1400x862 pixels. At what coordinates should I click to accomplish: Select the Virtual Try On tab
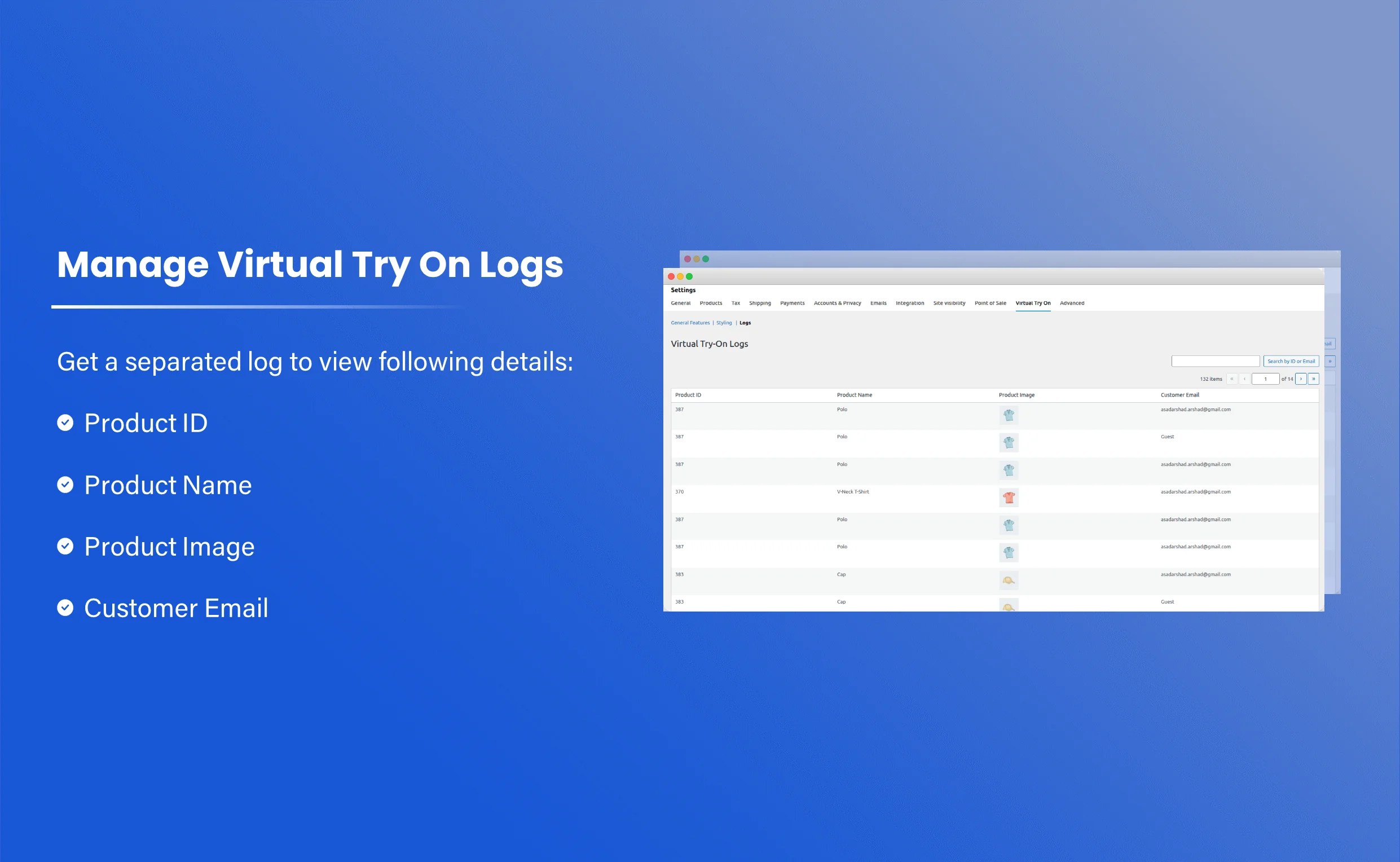click(x=1033, y=303)
